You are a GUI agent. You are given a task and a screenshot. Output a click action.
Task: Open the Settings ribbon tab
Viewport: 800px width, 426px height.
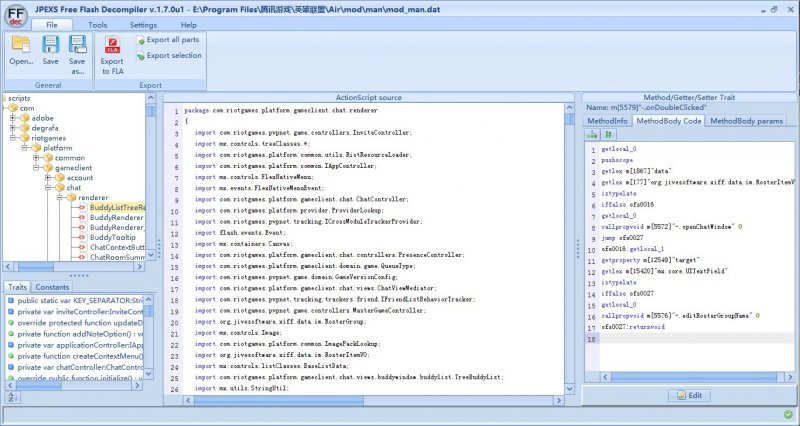(x=143, y=24)
